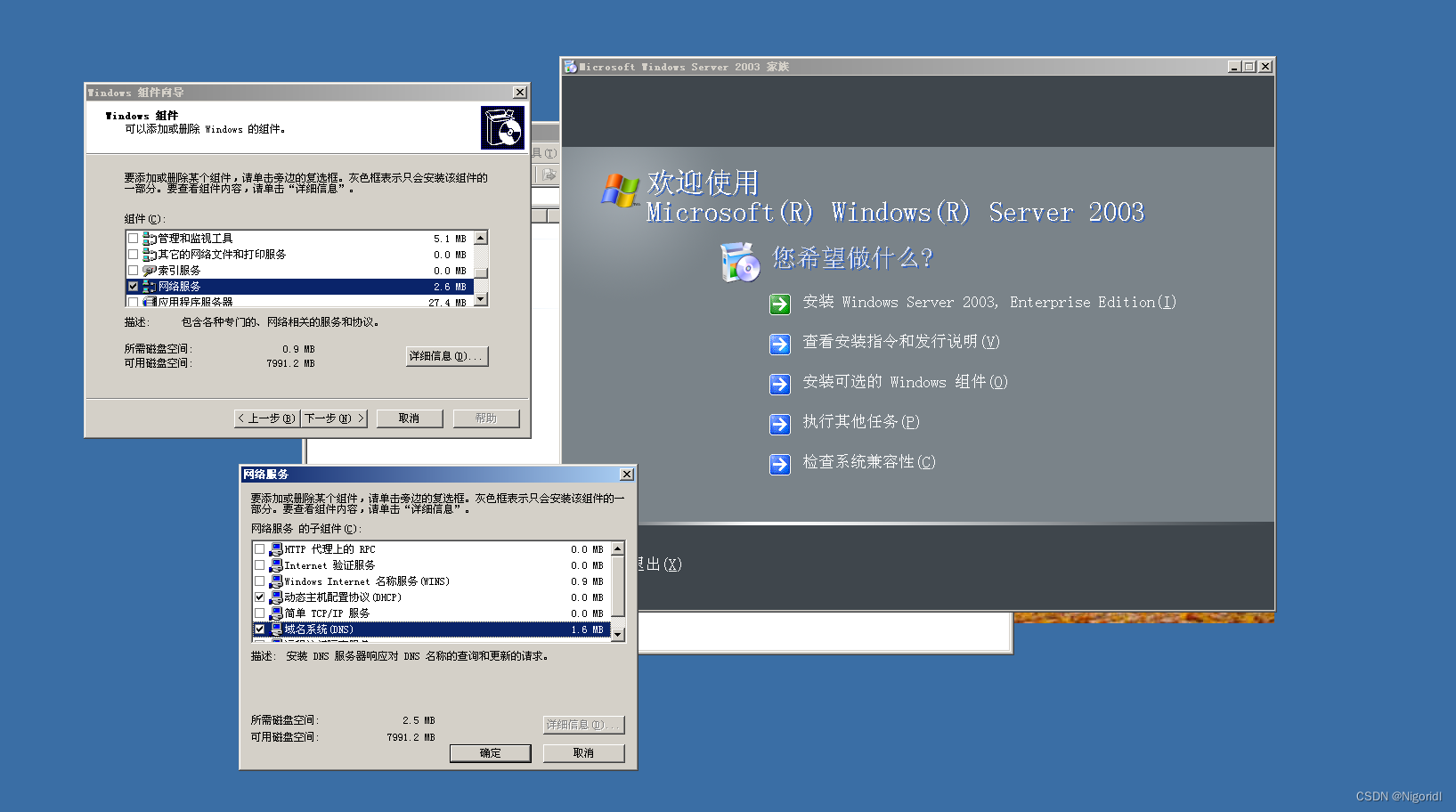This screenshot has width=1456, height=812.
Task: Uncheck the 网络服务 checkbox
Action: point(134,287)
